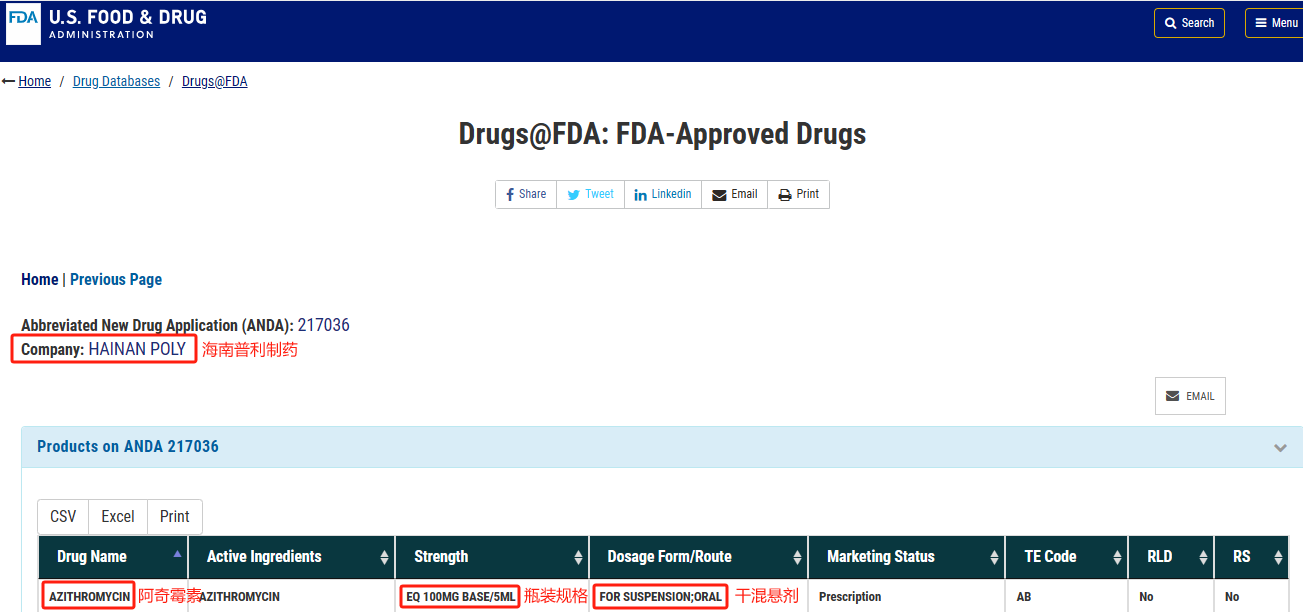Screen dimensions: 1303x612
Task: Click U.S. Food & Drug Administration title
Action: 128,24
